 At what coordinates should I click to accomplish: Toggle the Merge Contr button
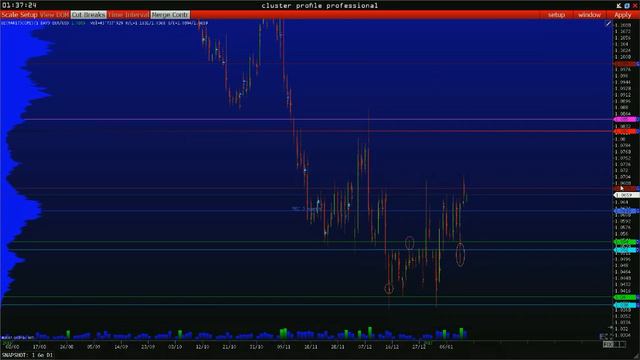(170, 15)
